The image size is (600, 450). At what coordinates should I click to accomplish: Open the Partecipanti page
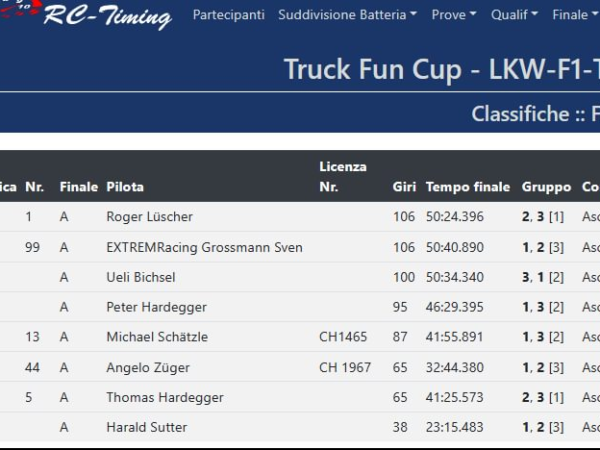click(228, 15)
